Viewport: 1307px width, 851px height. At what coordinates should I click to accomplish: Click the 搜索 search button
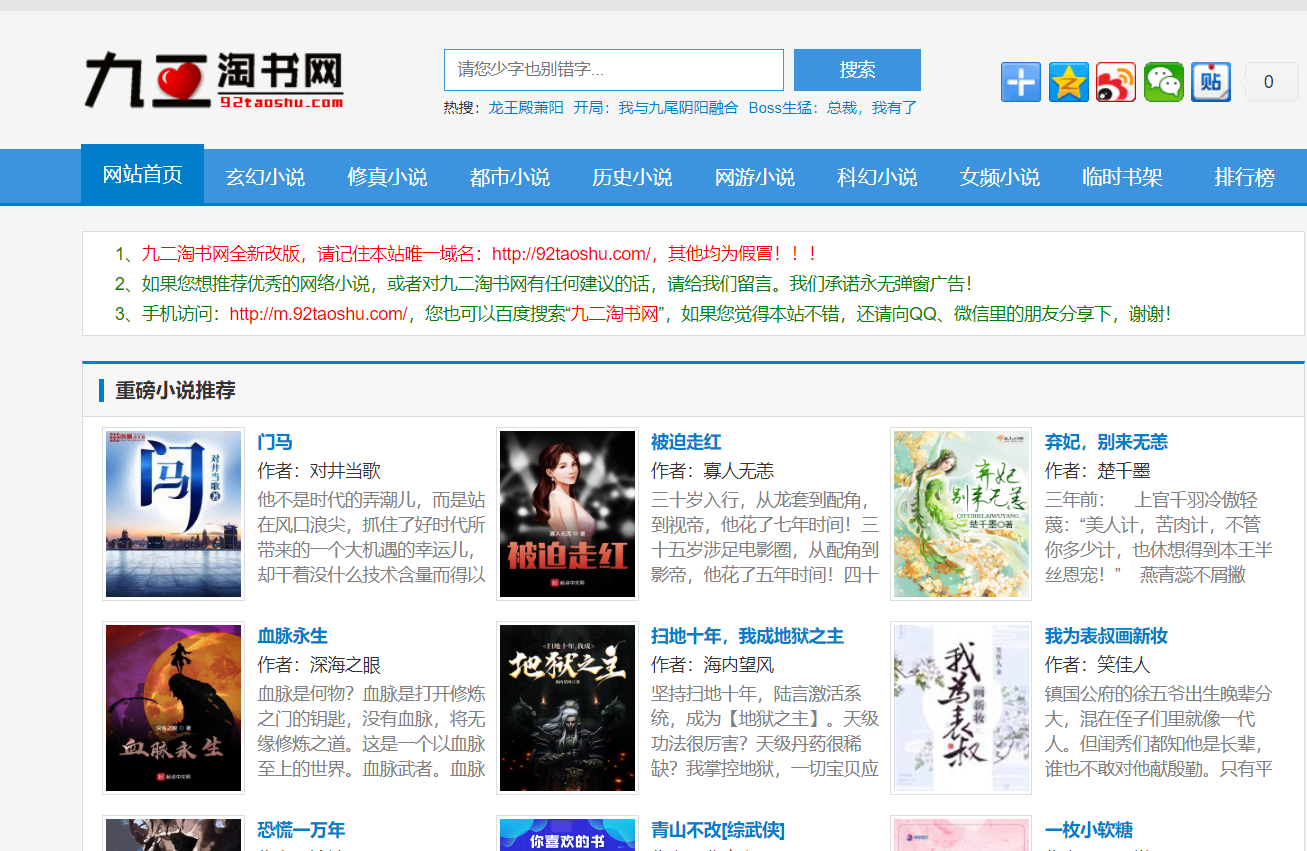click(857, 70)
